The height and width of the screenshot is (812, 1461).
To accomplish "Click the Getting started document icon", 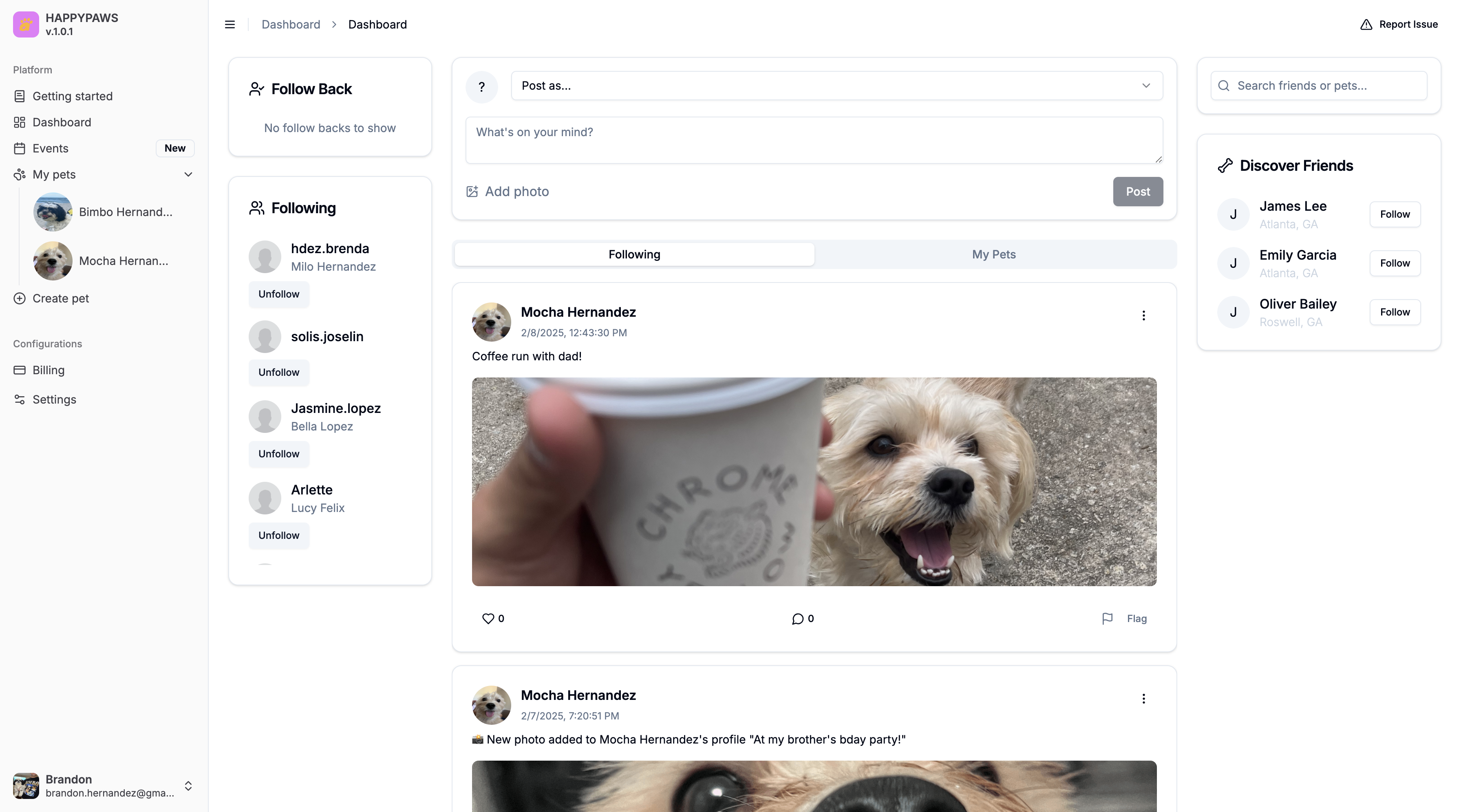I will click(19, 96).
